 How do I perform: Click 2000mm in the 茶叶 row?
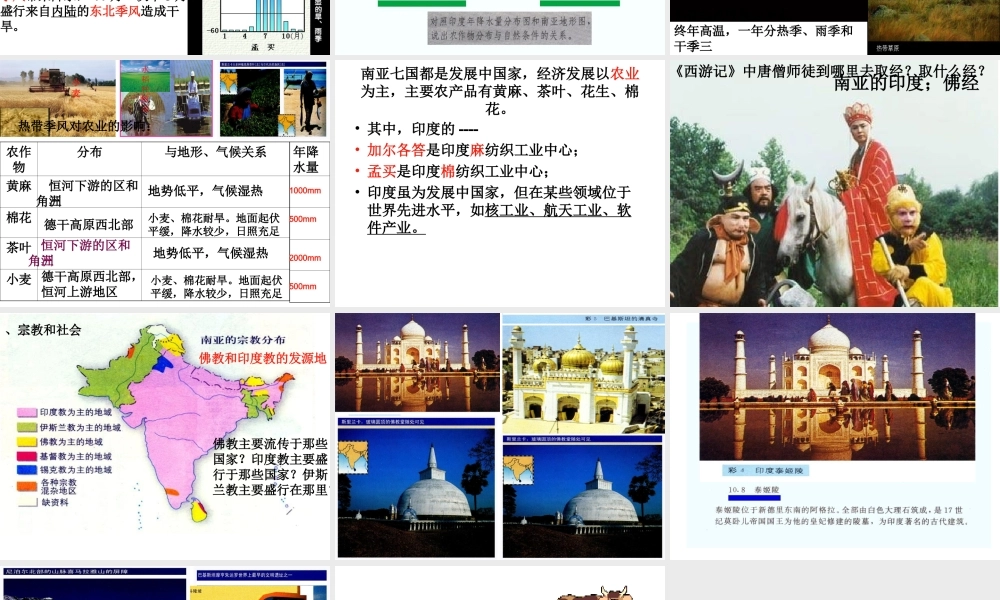tap(305, 258)
